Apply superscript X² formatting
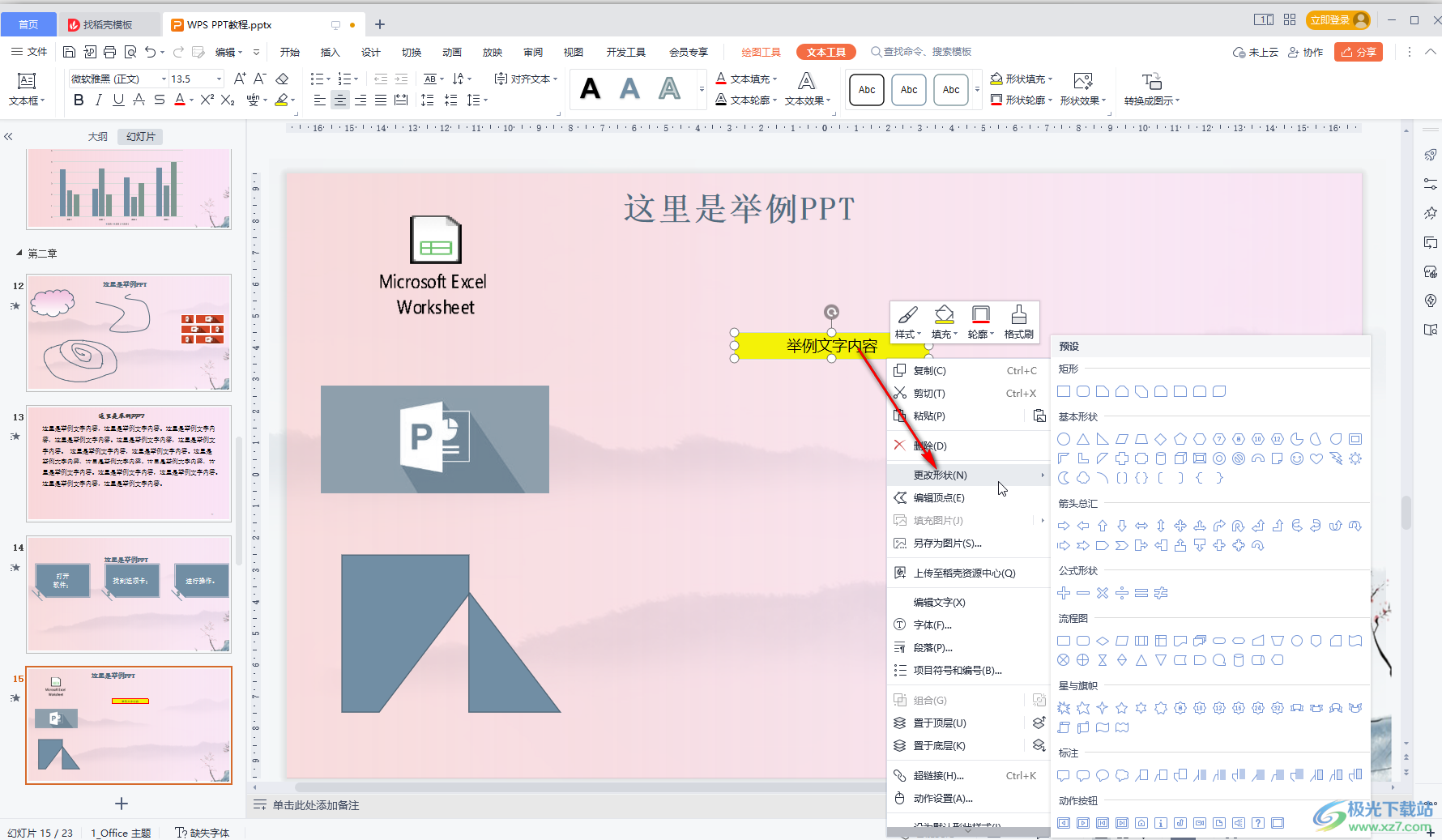Screen dimensions: 1442x840 click(x=207, y=100)
